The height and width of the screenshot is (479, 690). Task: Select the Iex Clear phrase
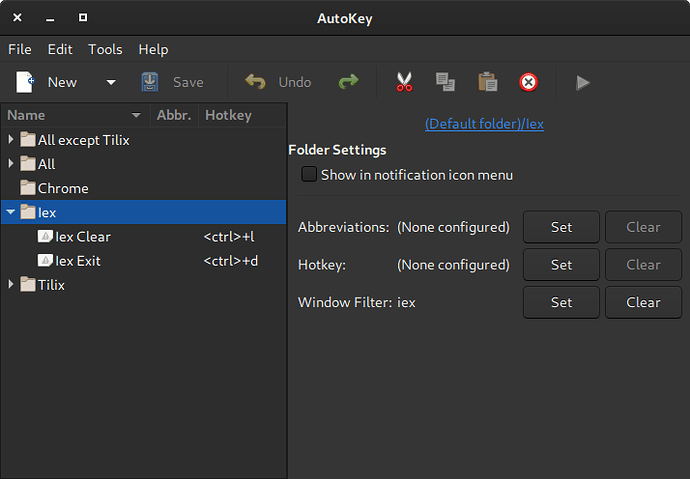[x=143, y=237]
